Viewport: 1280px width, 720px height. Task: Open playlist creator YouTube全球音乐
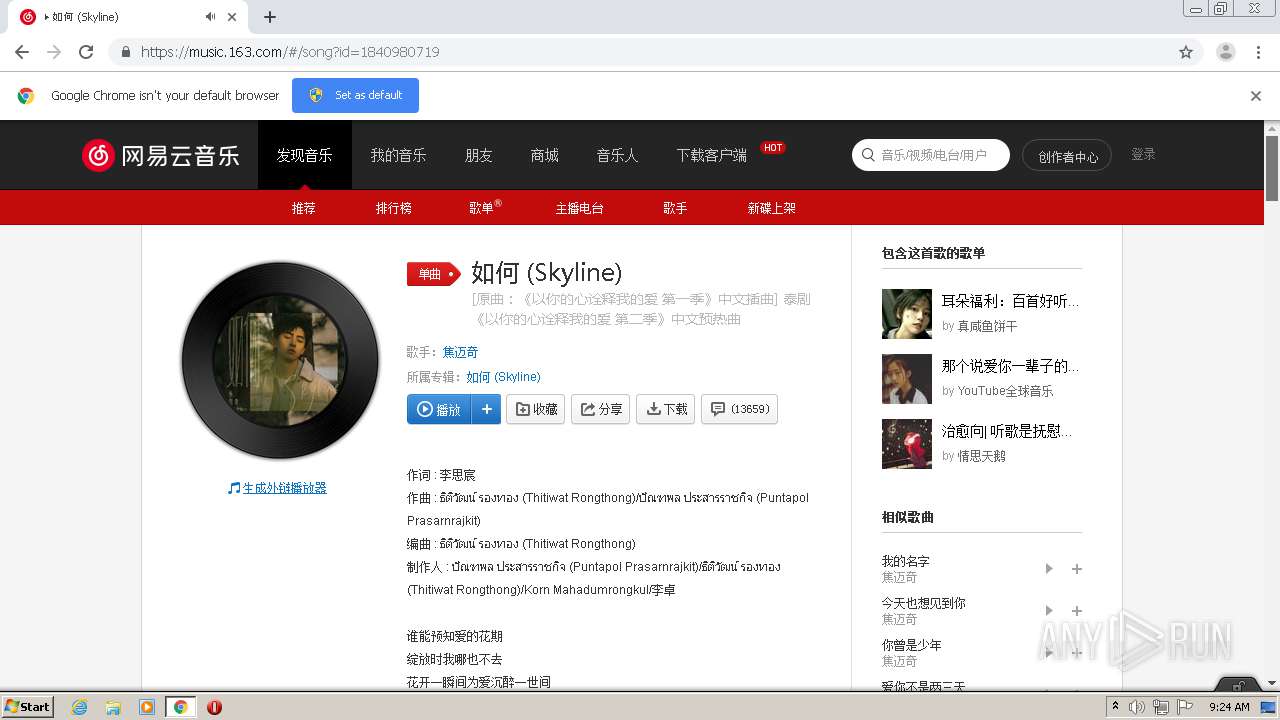pos(1005,391)
